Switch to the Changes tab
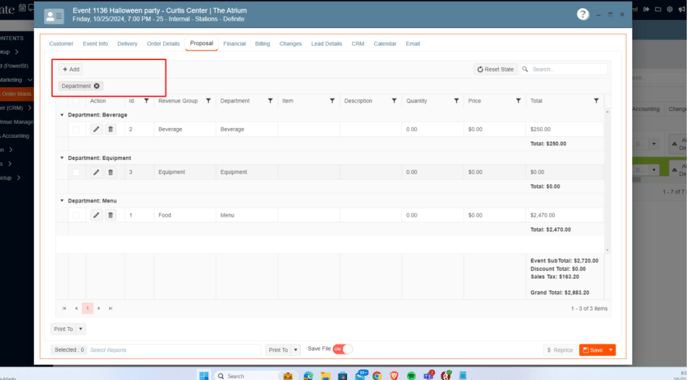The width and height of the screenshot is (688, 380). point(290,44)
